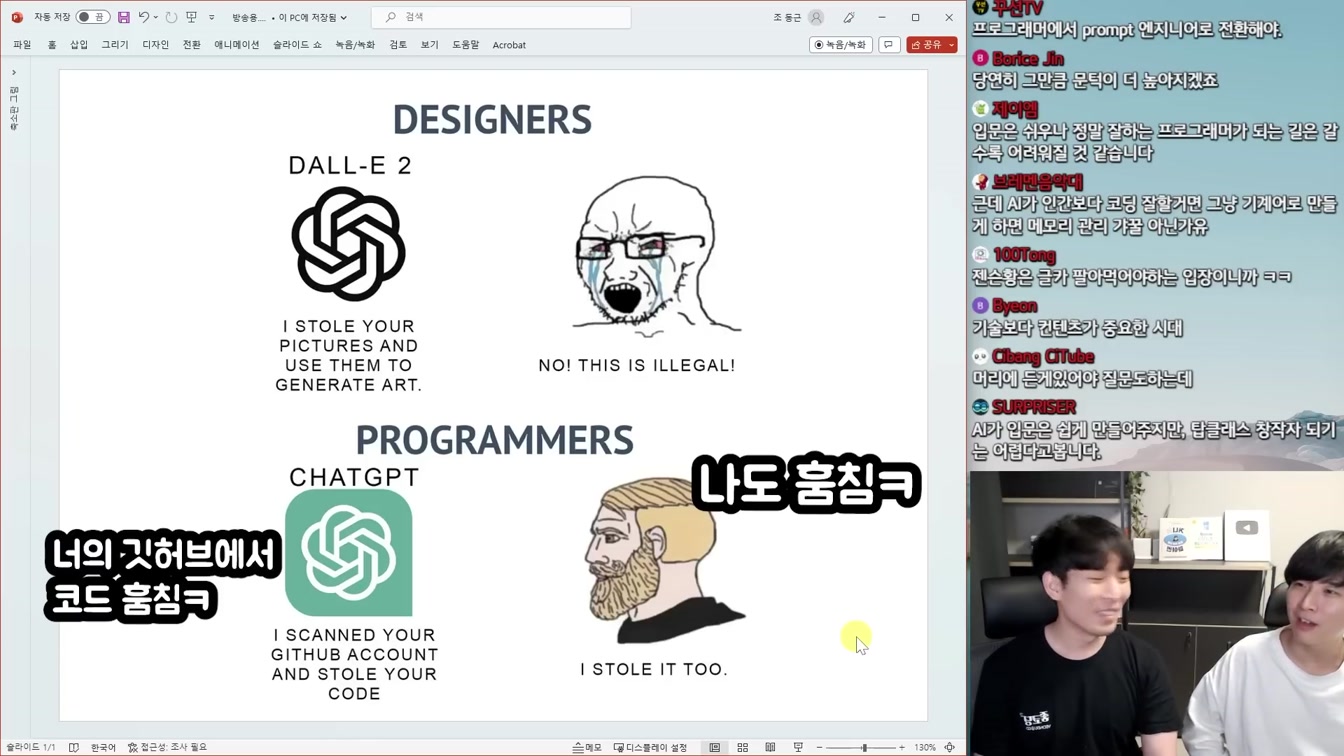Viewport: 1344px width, 756px height.
Task: Click the DALL-E 2 label text
Action: coord(350,166)
